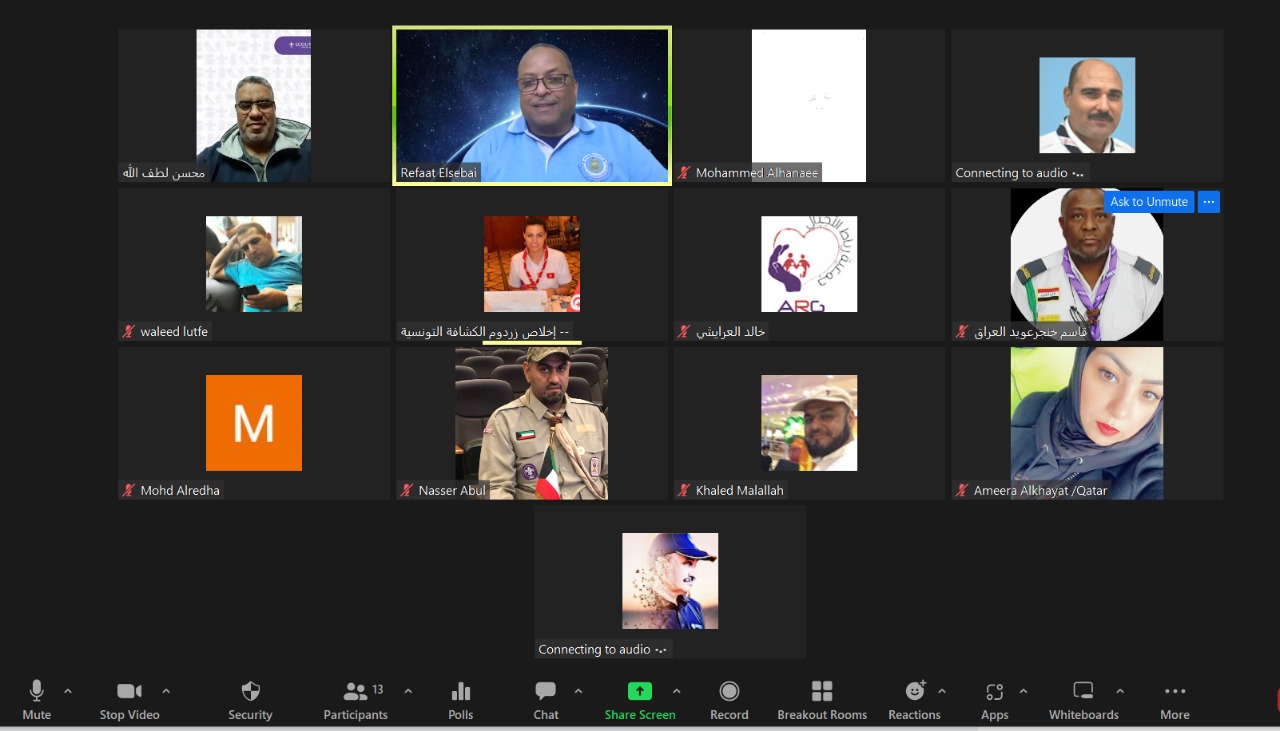Screen dimensions: 1280x731
Task: Open the Polls bar chart icon
Action: [x=461, y=692]
